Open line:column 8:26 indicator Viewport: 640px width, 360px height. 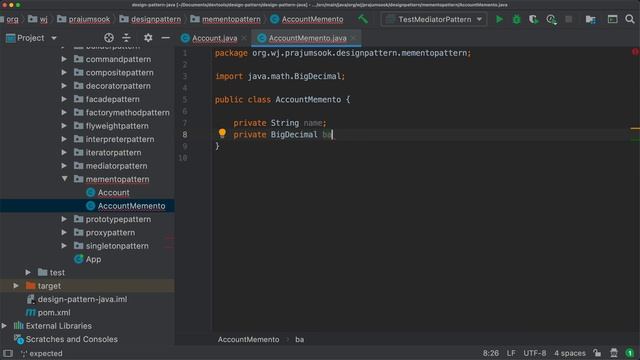point(491,353)
